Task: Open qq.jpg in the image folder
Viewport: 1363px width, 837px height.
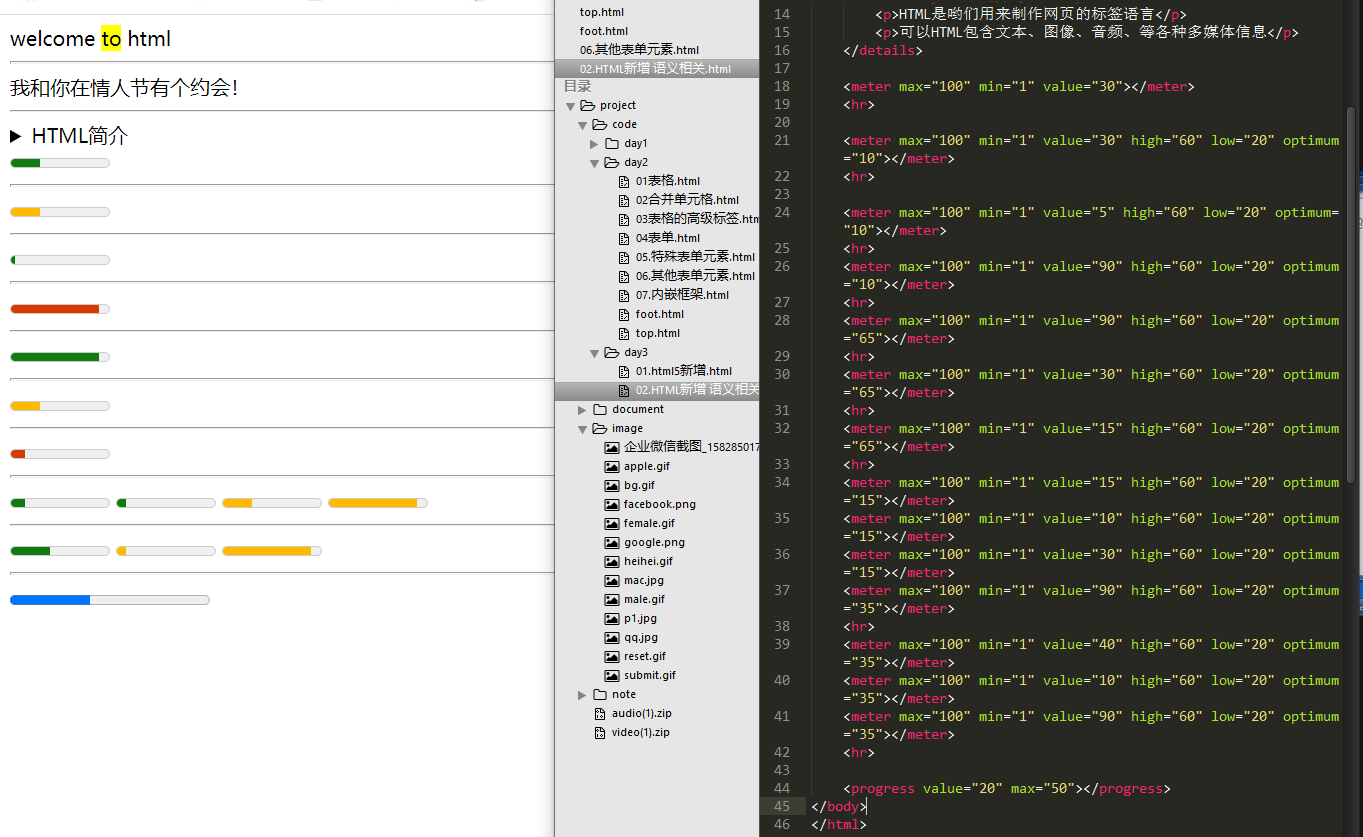Action: [641, 637]
